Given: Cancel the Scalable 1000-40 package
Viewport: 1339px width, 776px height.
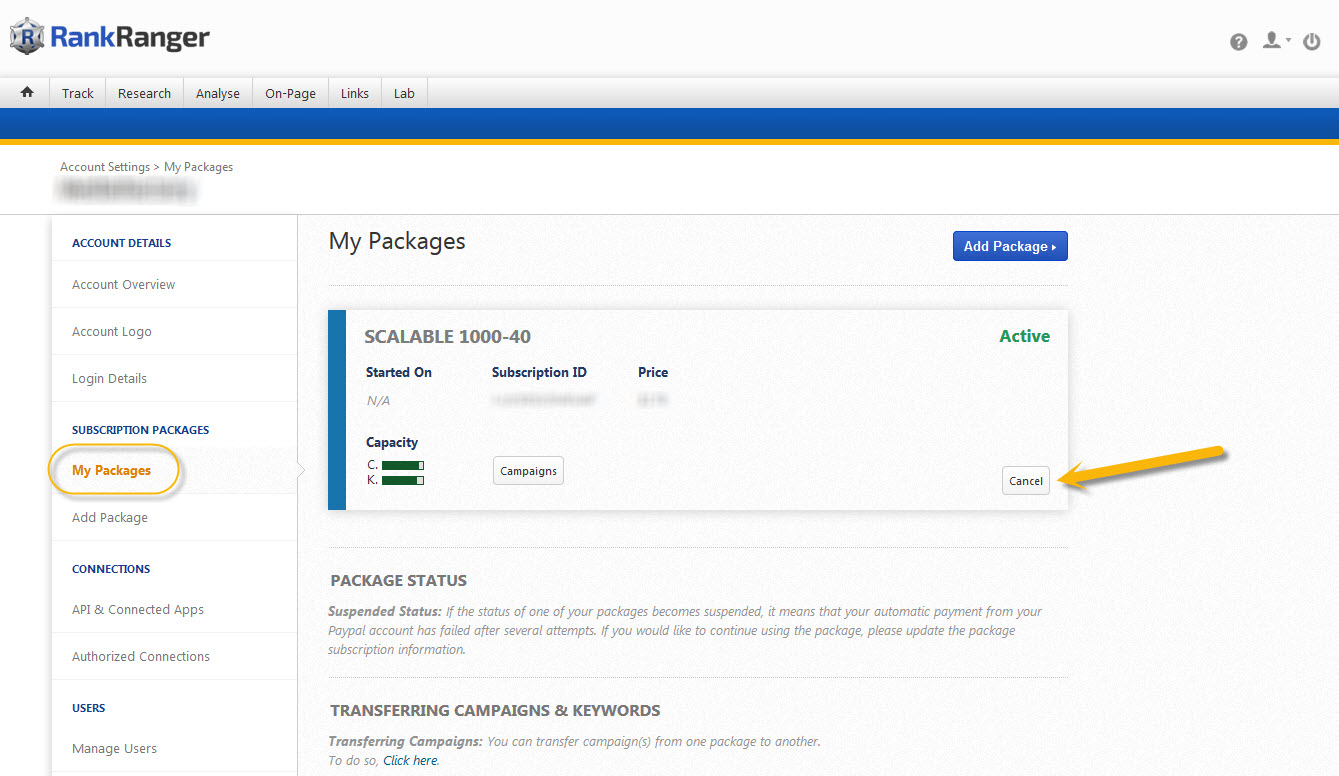Looking at the screenshot, I should [1025, 481].
